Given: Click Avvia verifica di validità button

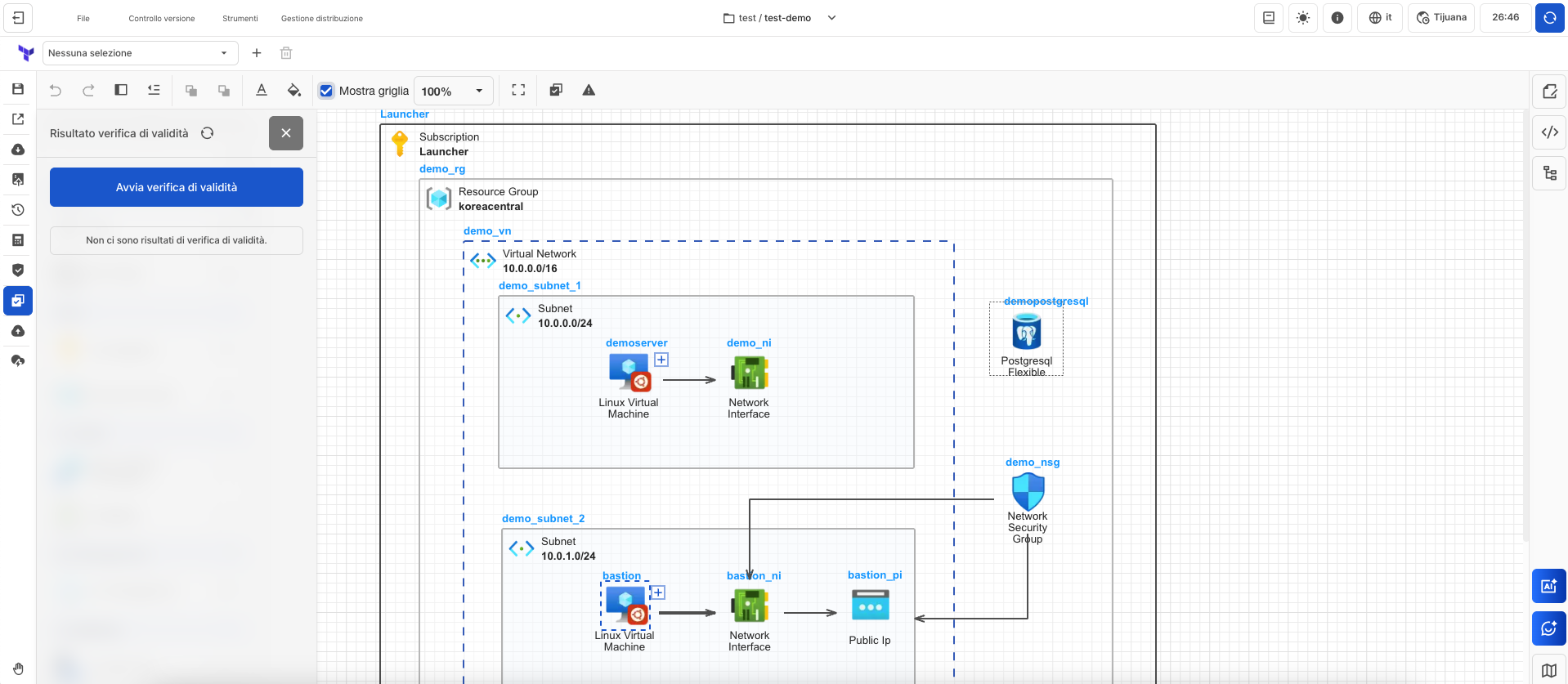Looking at the screenshot, I should pos(177,187).
